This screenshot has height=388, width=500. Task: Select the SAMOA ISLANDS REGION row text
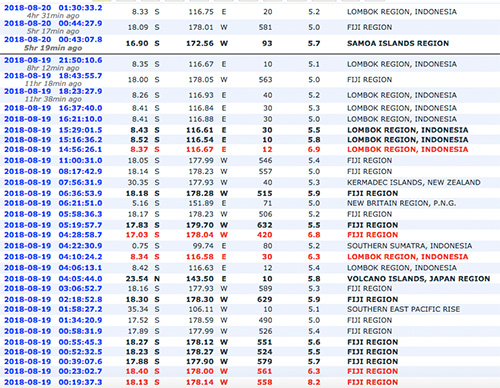click(398, 43)
